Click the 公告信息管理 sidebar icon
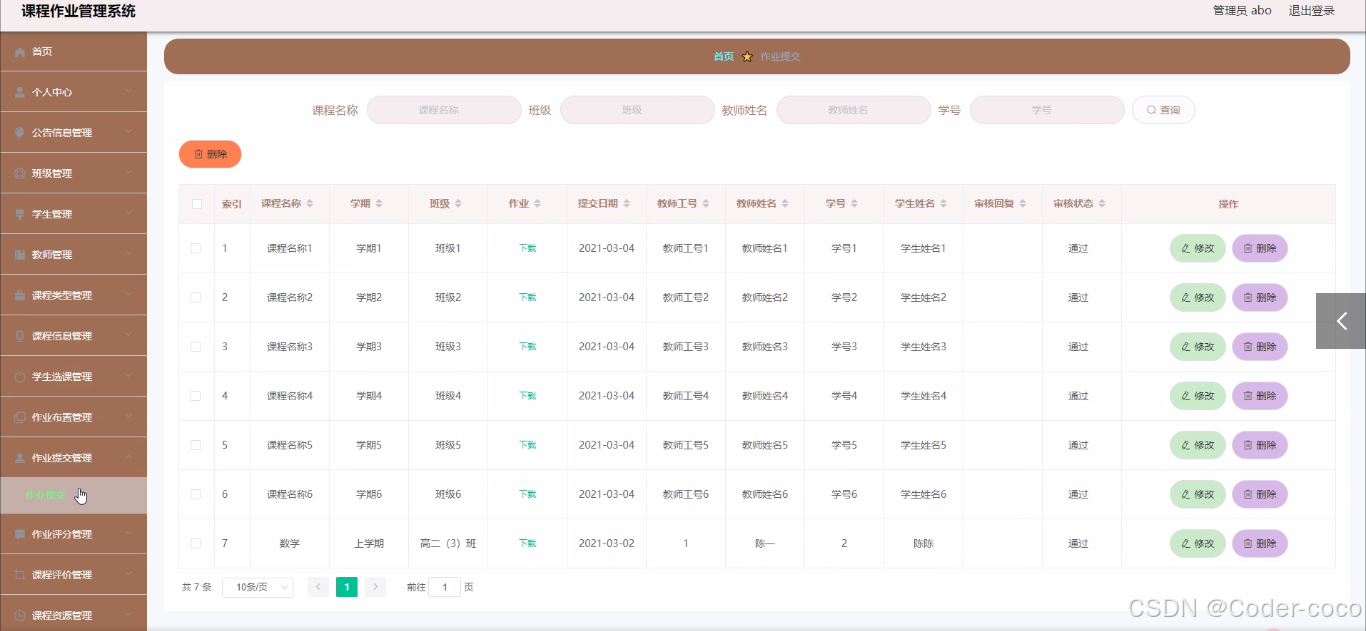 (x=20, y=133)
